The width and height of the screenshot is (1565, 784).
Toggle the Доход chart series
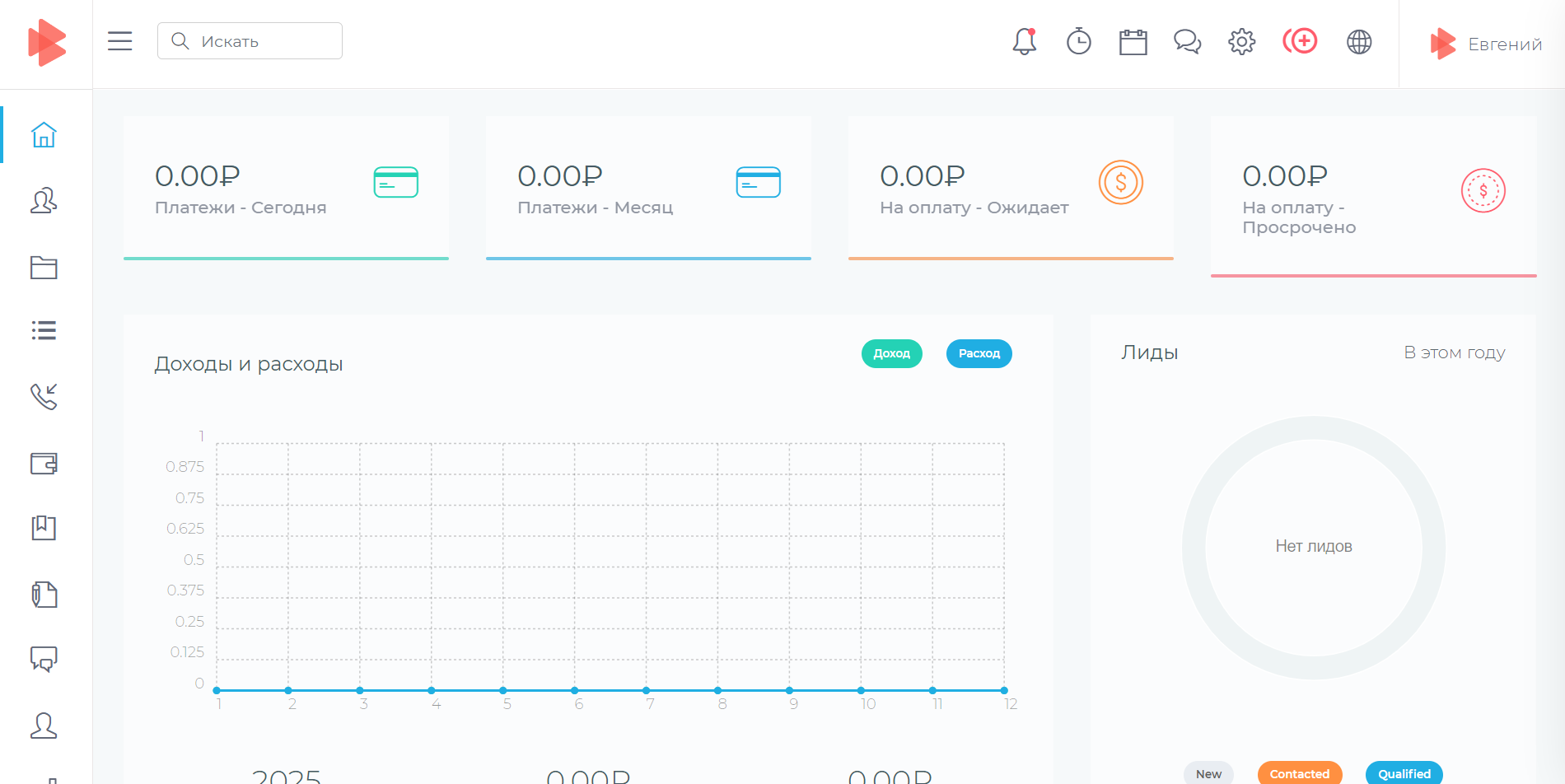[x=891, y=353]
